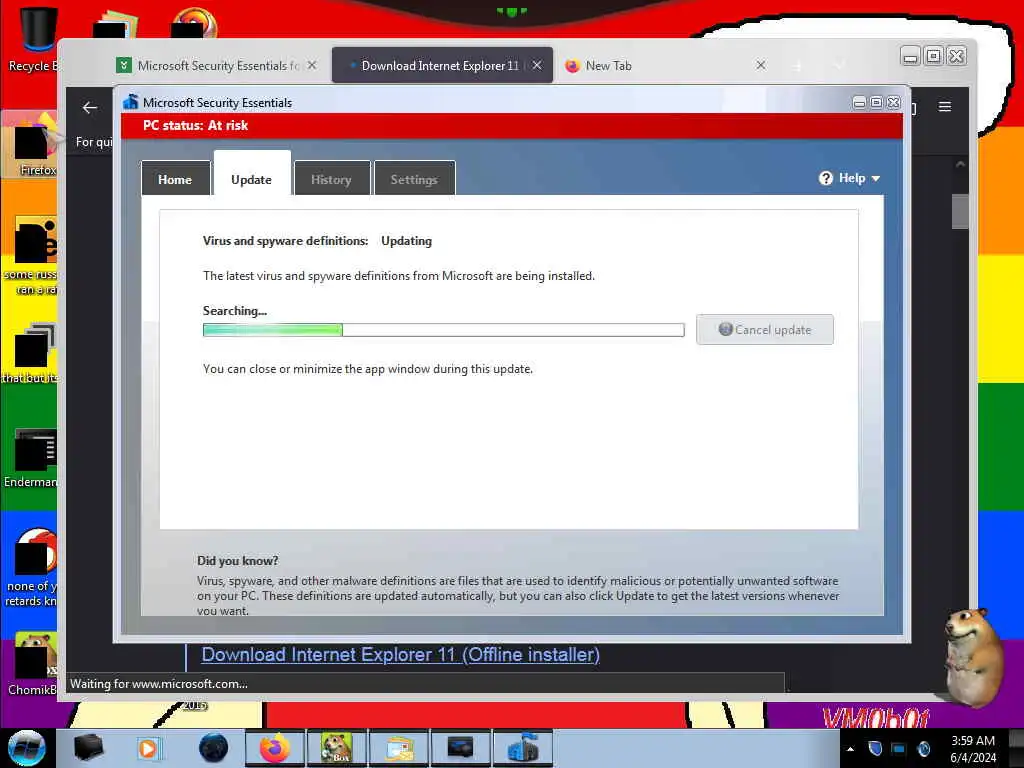This screenshot has width=1024, height=768.
Task: Click the 'Updating' definitions status text
Action: (x=406, y=241)
